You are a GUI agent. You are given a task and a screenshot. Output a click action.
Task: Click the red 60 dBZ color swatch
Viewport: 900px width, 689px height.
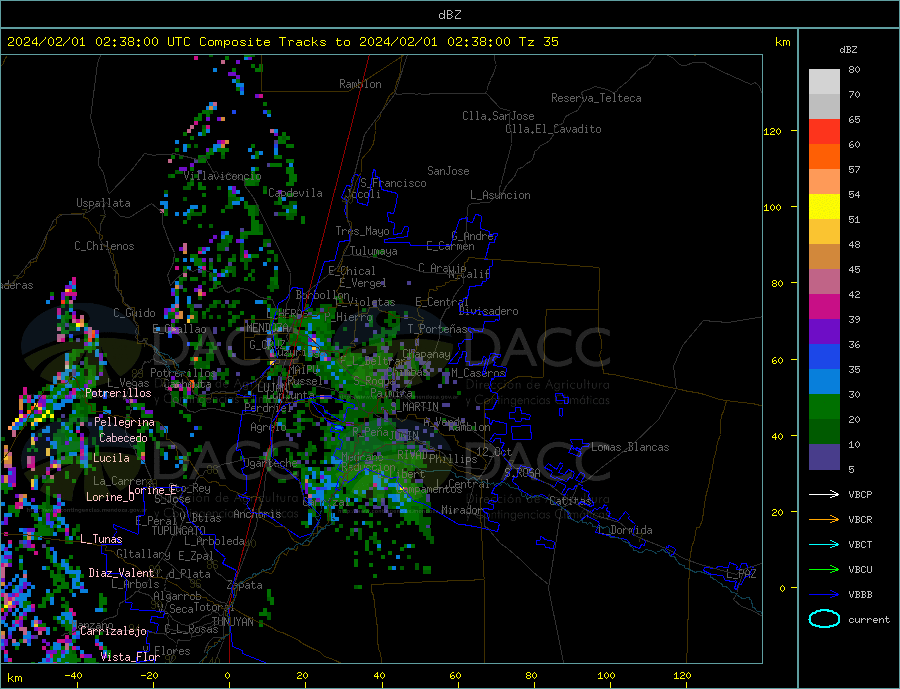pos(824,131)
